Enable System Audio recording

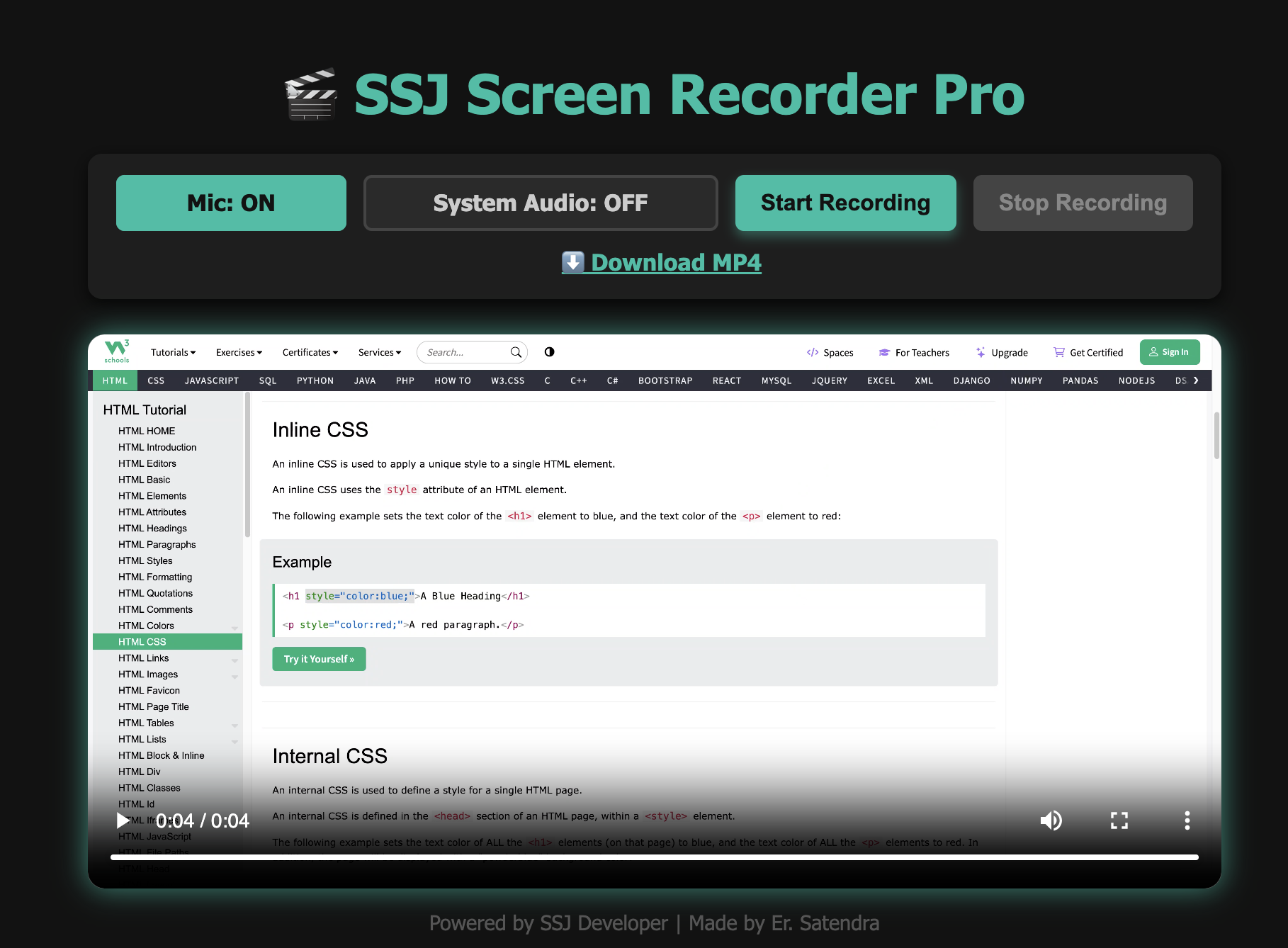[540, 203]
